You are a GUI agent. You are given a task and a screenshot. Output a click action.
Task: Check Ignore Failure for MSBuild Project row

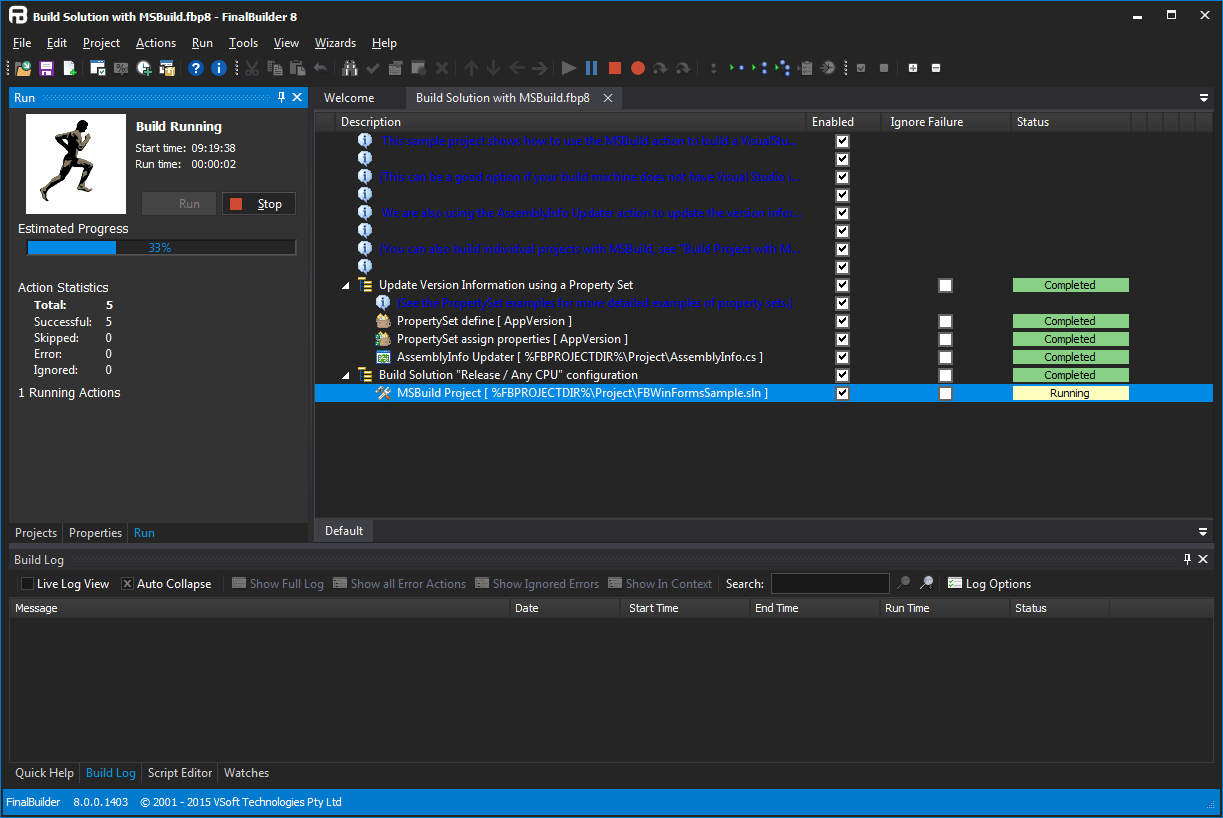(945, 393)
